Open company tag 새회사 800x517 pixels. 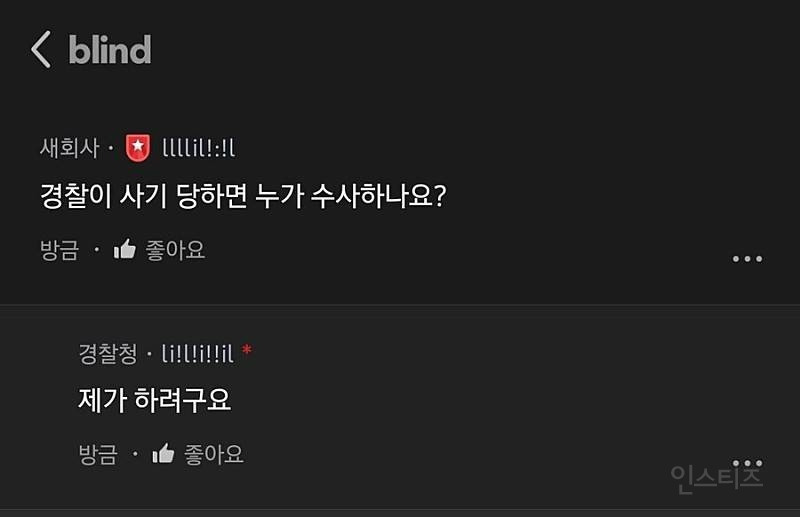(69, 148)
